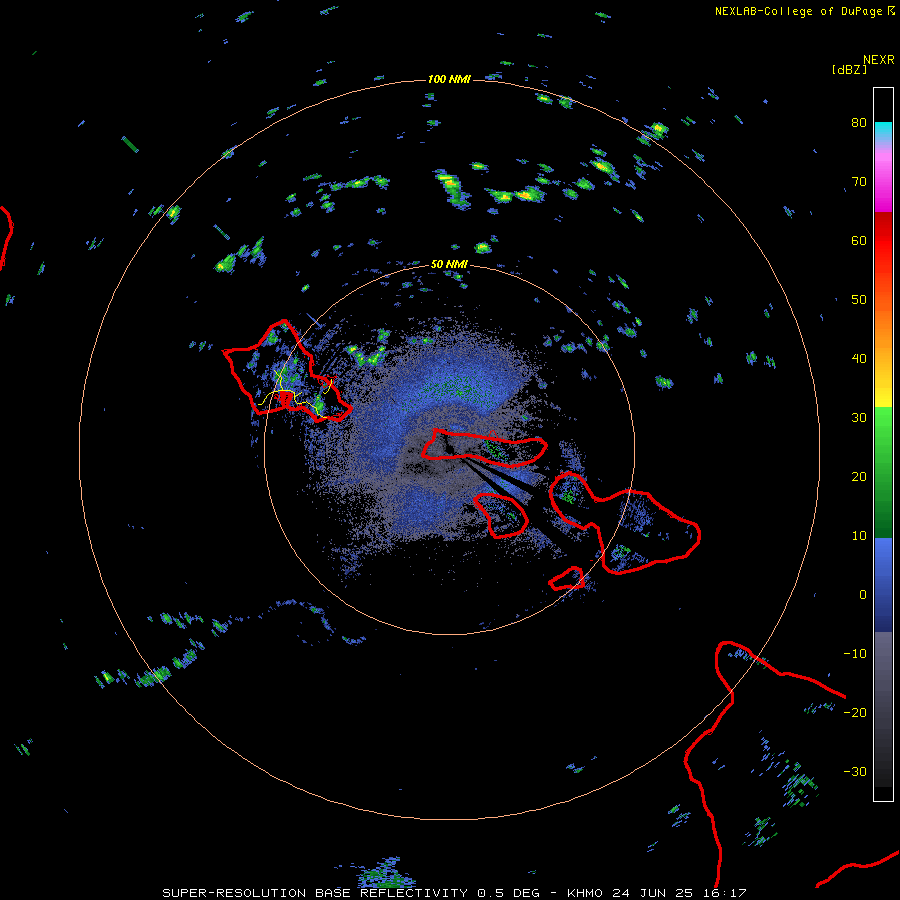Click the 100 NMI range ring label
The image size is (900, 900).
pyautogui.click(x=449, y=79)
